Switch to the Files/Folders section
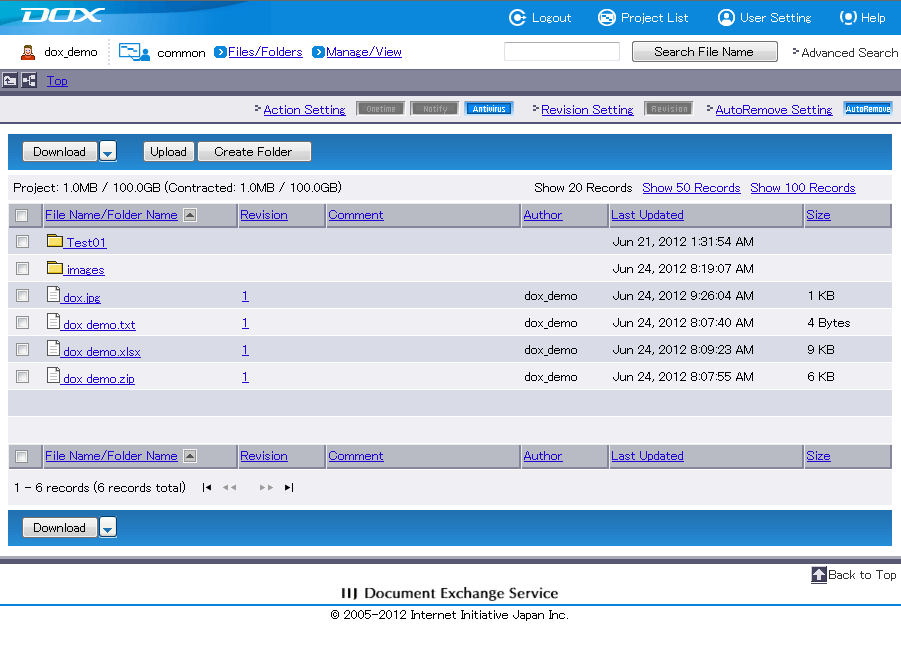 point(265,52)
